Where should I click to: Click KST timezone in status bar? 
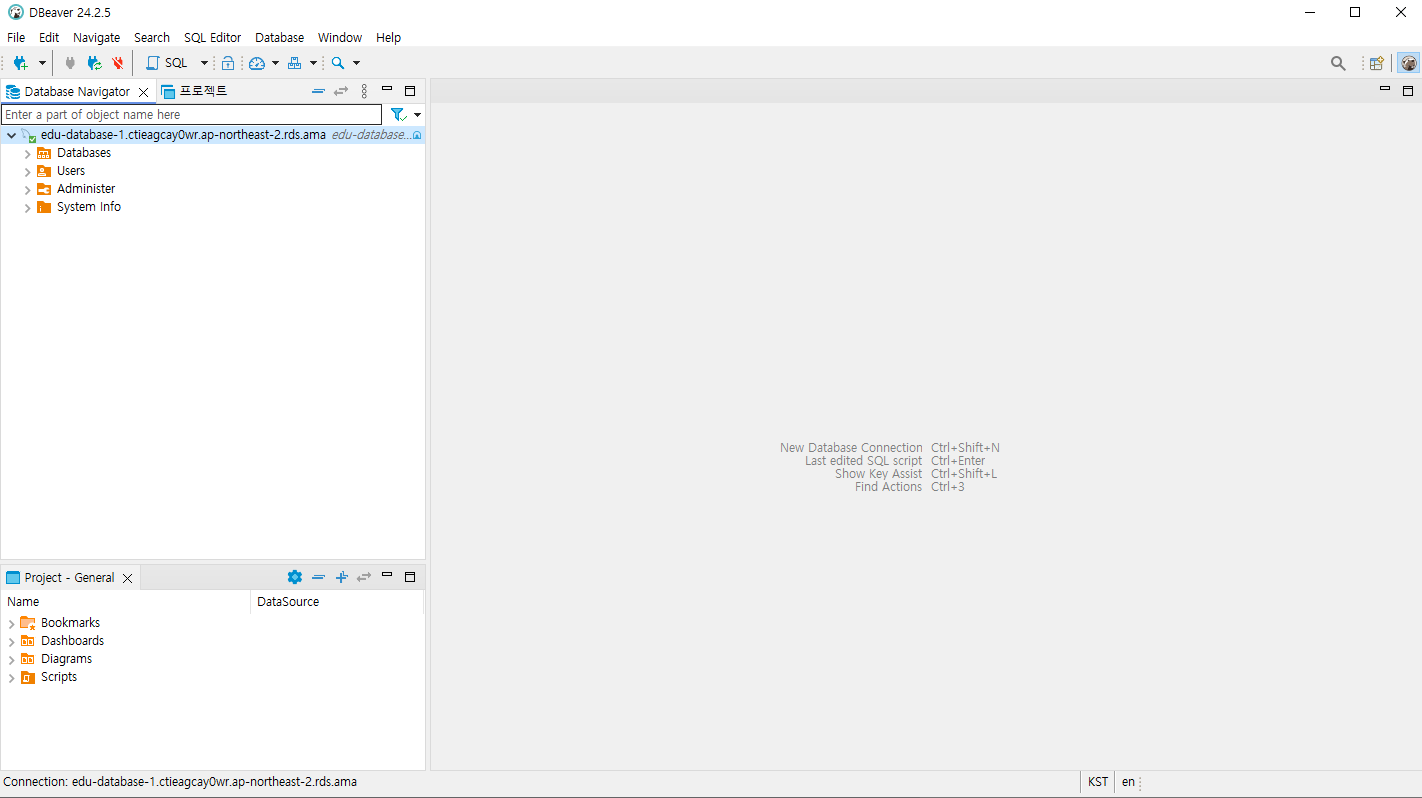point(1098,782)
